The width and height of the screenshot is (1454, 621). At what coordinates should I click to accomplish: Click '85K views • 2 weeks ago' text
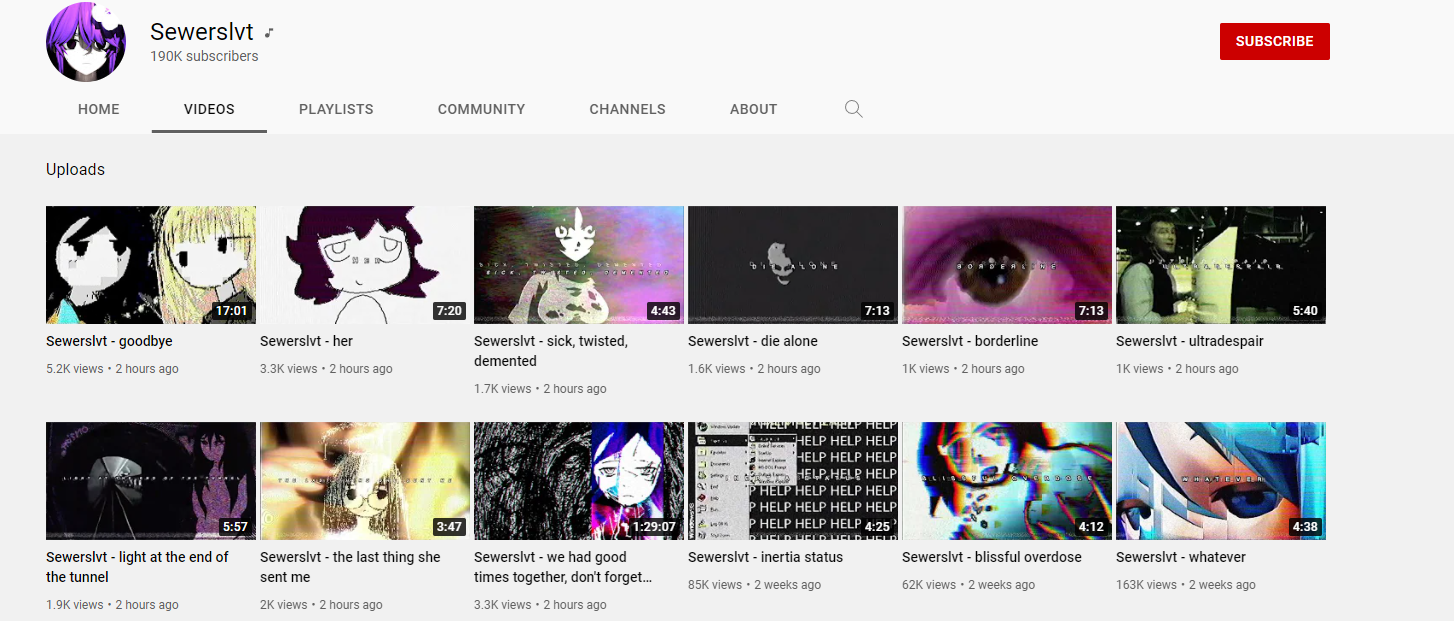pos(755,585)
